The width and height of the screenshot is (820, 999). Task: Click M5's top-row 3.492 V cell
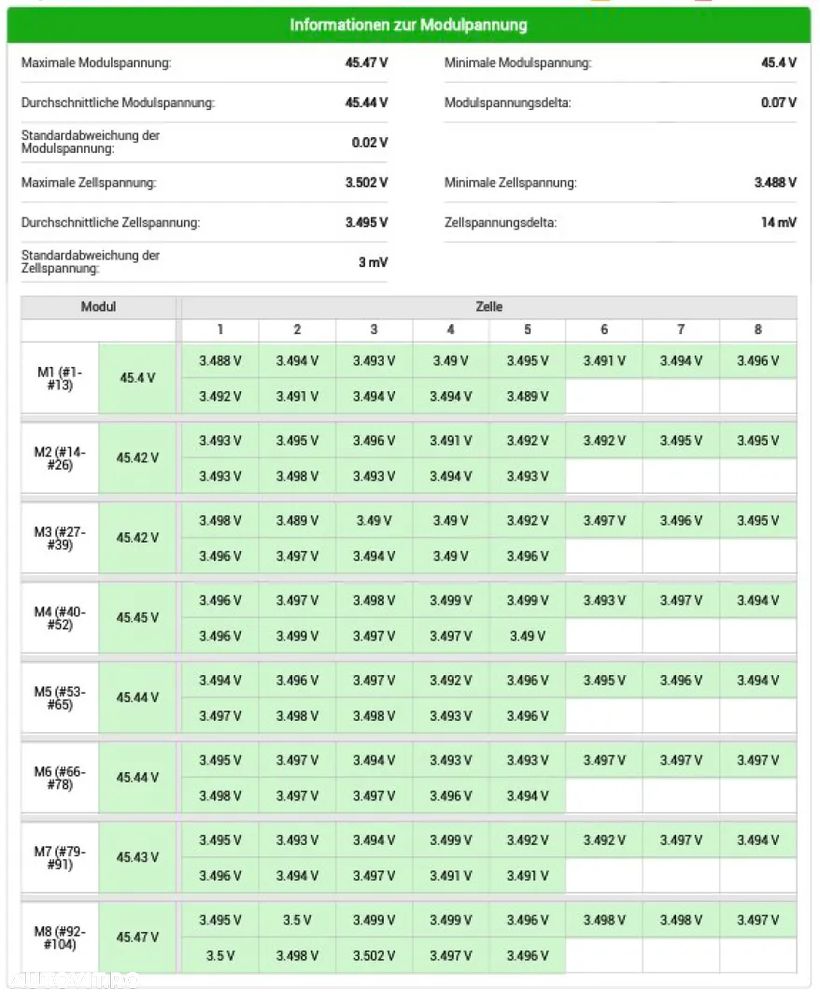click(450, 680)
